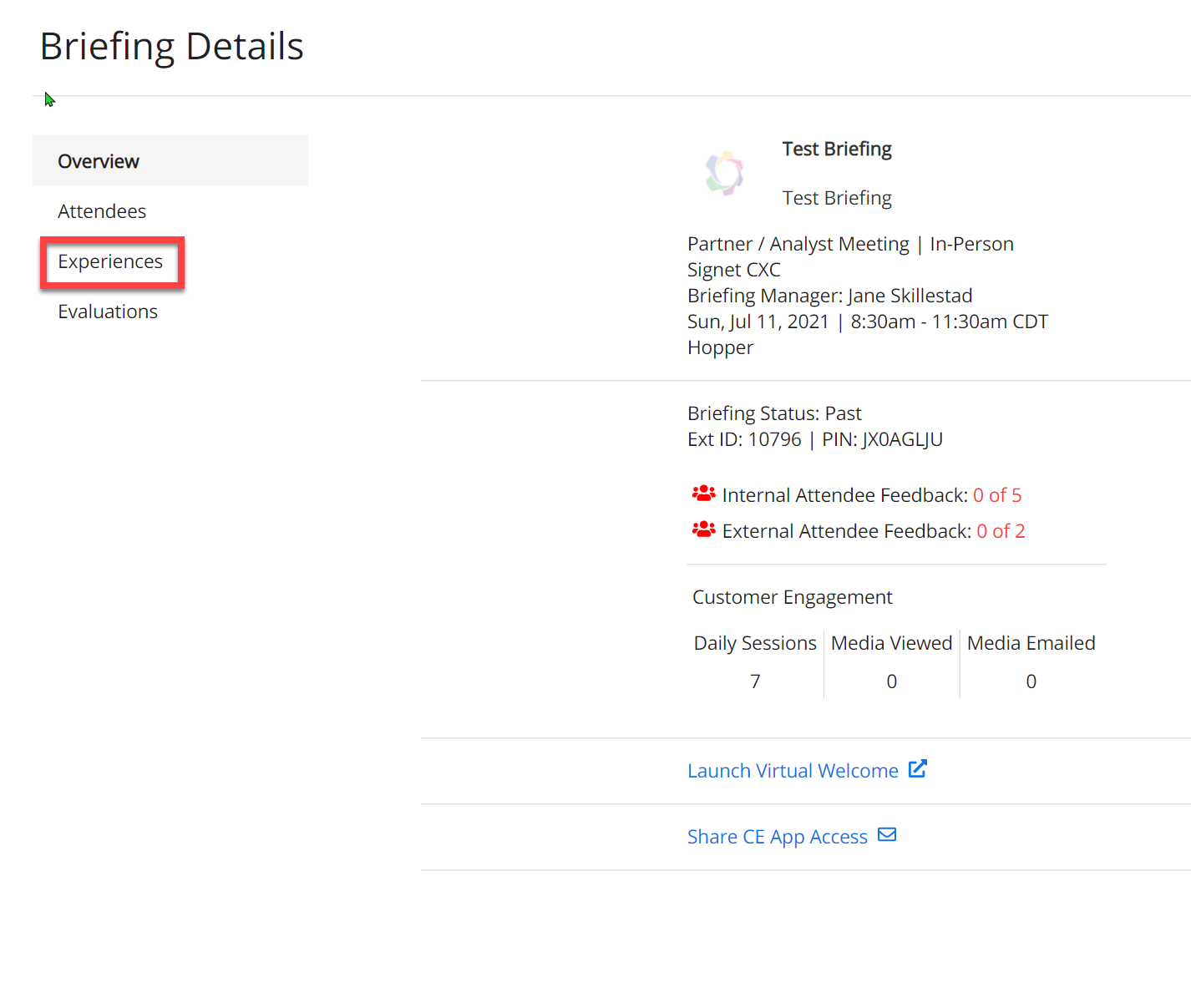Image resolution: width=1191 pixels, height=1008 pixels.
Task: Open the Launch Virtual Welcome link
Action: click(792, 771)
